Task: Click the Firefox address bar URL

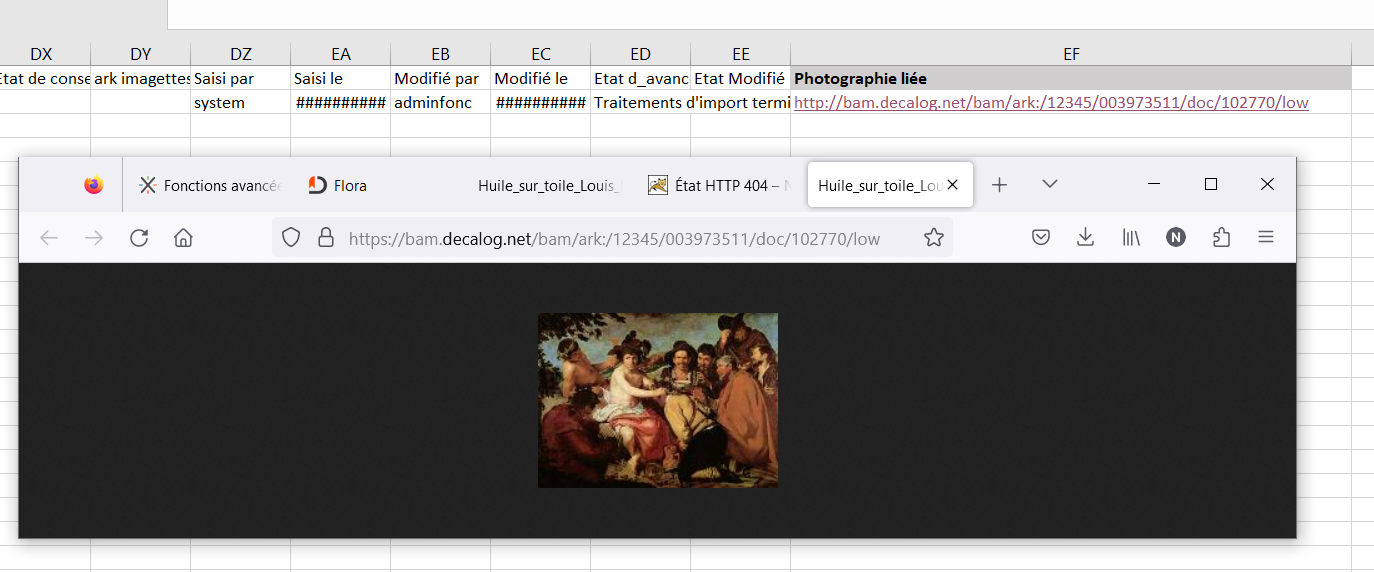Action: [x=614, y=238]
